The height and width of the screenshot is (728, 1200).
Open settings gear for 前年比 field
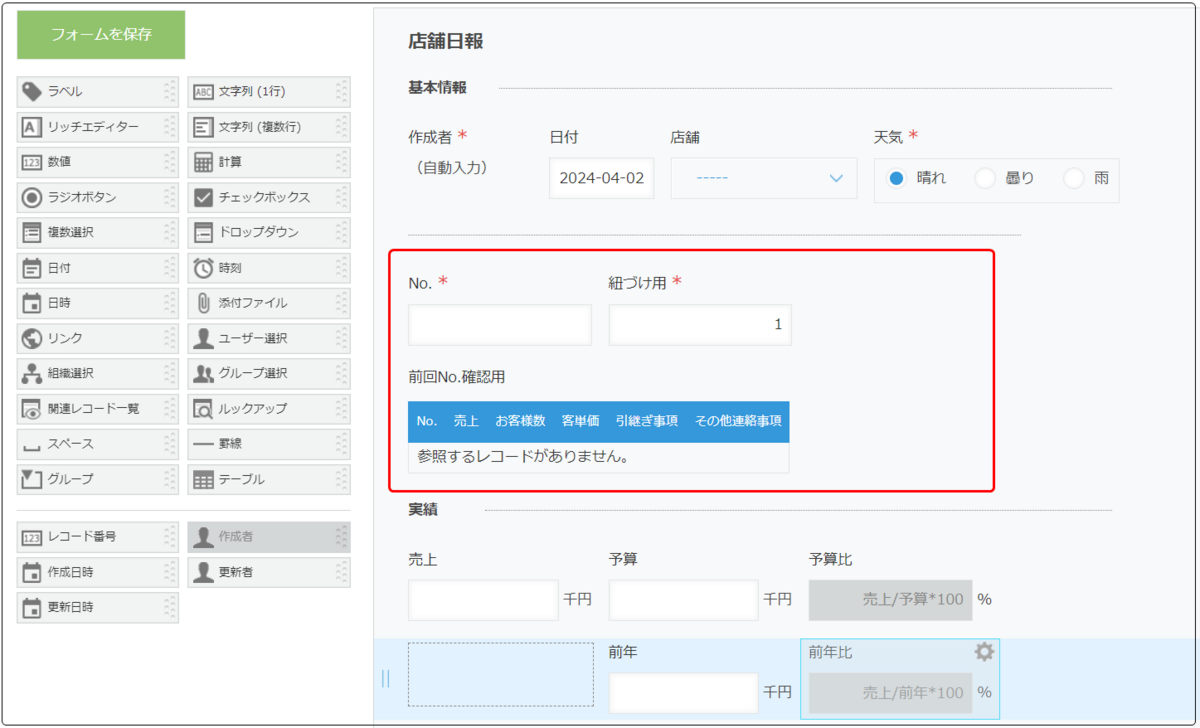[984, 652]
